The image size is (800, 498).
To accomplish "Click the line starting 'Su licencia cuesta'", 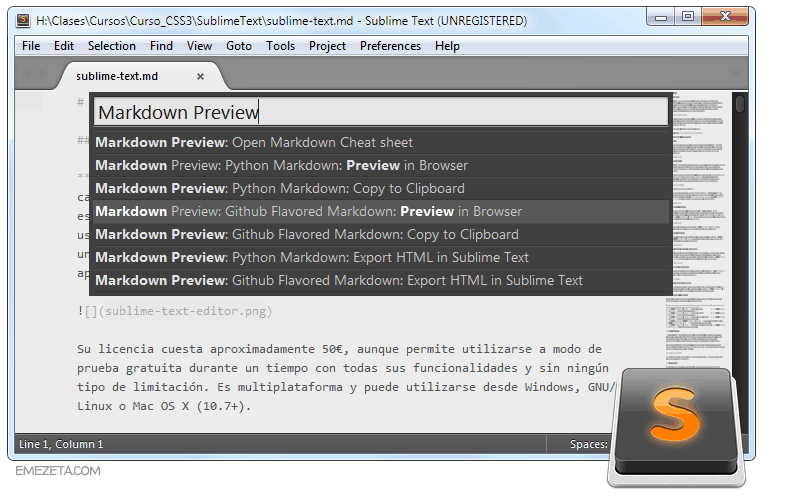I will [339, 349].
